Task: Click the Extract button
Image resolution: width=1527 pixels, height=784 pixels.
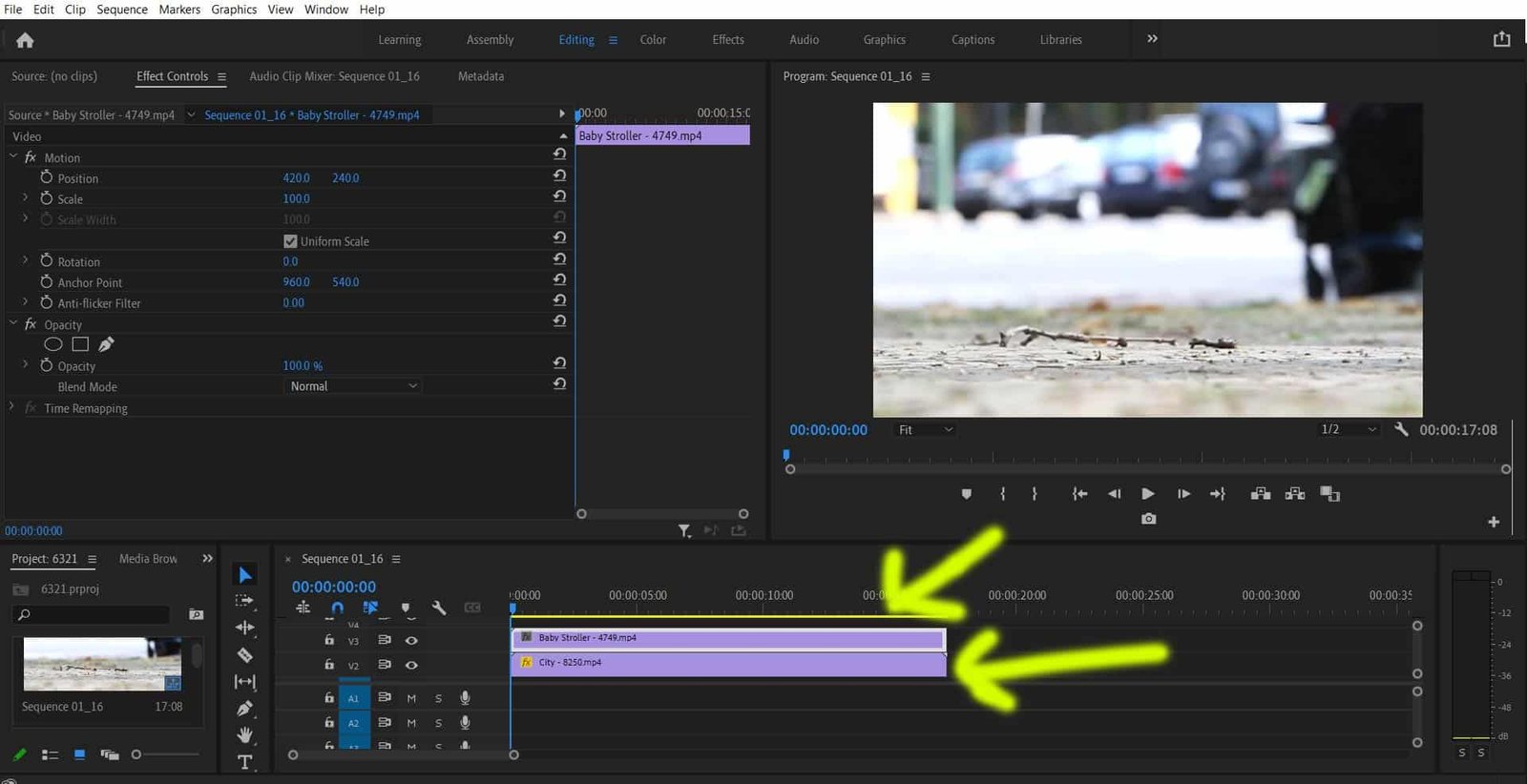Action: pyautogui.click(x=1295, y=494)
